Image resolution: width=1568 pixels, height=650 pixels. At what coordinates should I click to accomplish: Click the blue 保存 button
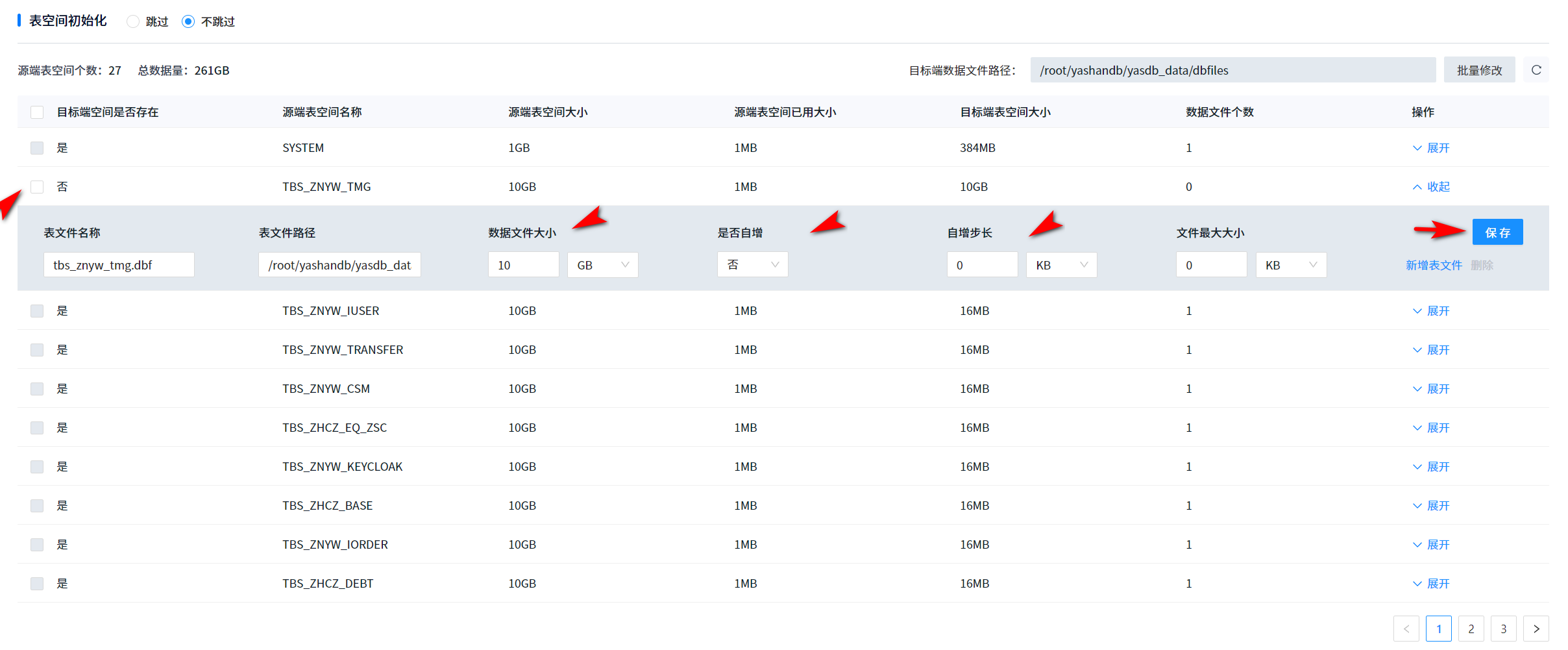coord(1497,232)
